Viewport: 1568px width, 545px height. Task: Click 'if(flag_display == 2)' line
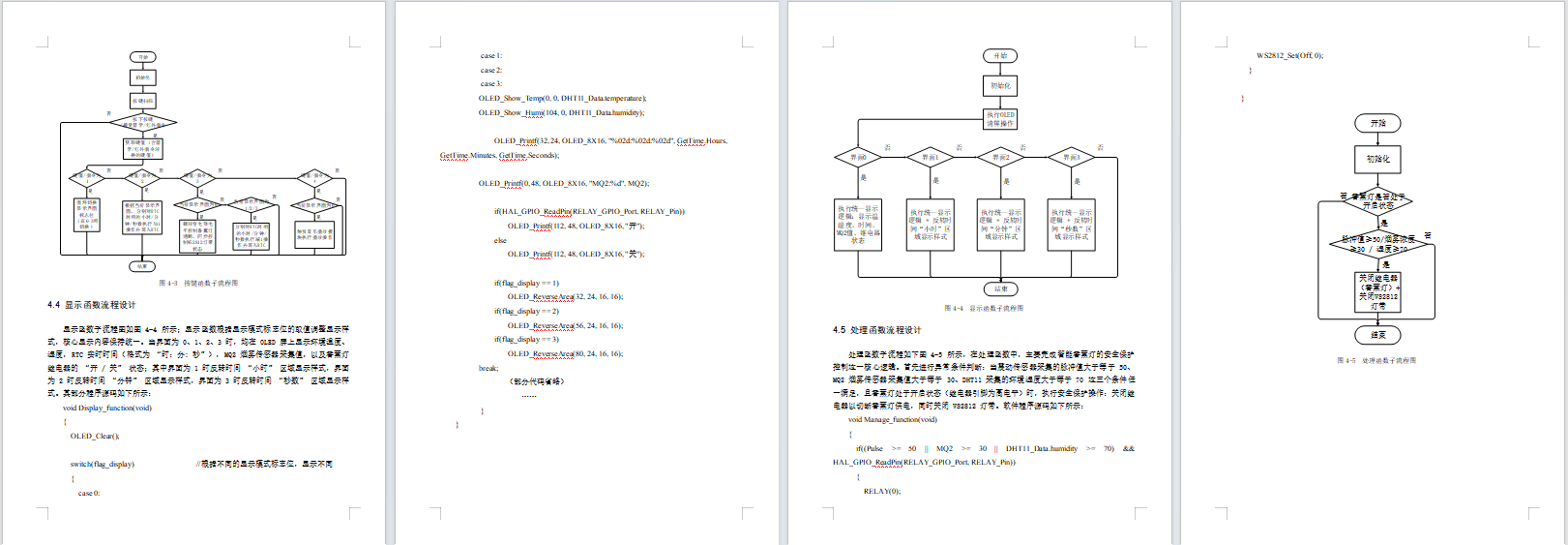pyautogui.click(x=526, y=311)
